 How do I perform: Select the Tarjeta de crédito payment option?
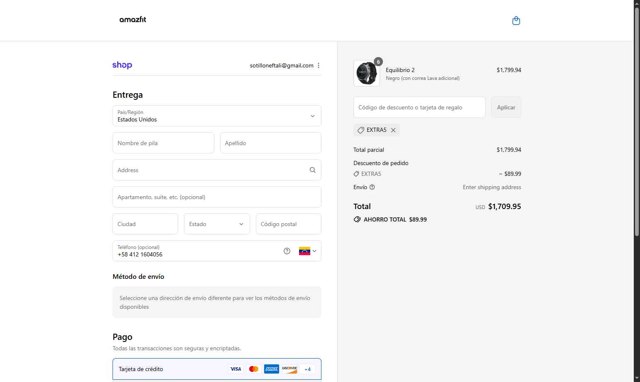click(x=217, y=369)
